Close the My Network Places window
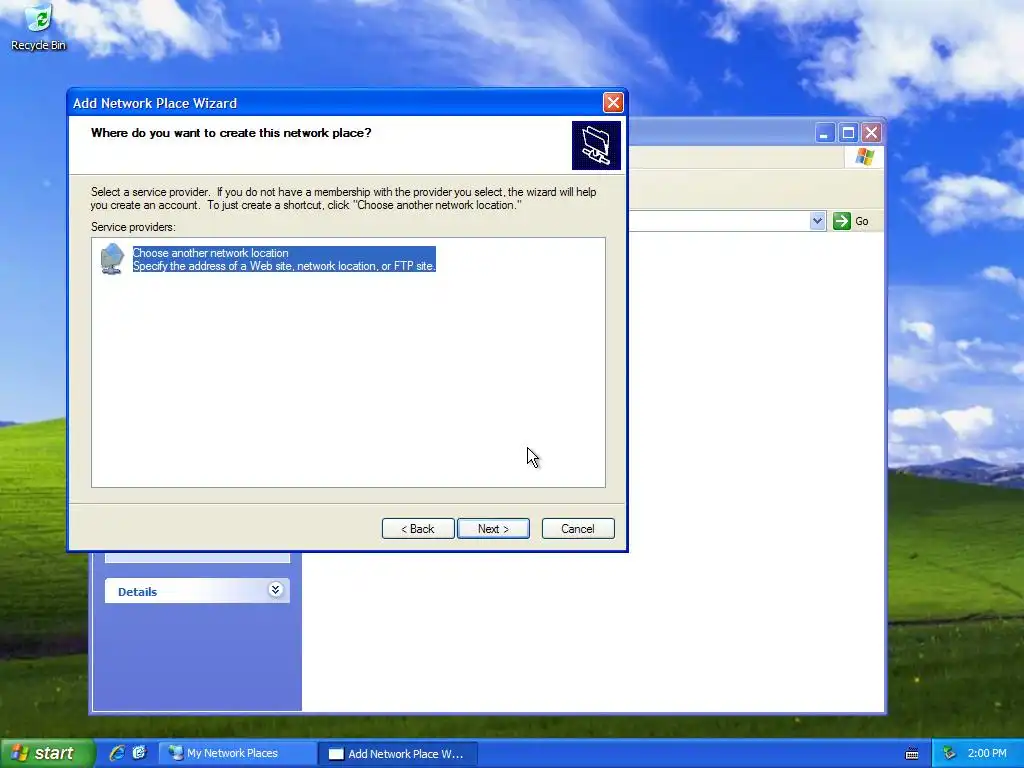1024x768 pixels. [x=871, y=133]
